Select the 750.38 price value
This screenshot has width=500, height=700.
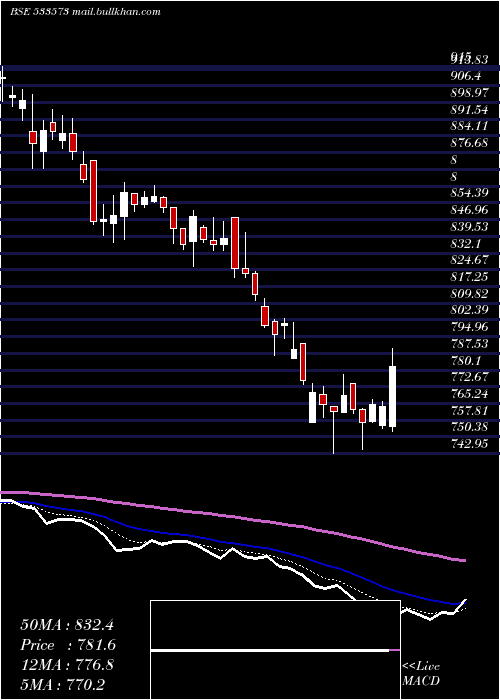(x=469, y=427)
